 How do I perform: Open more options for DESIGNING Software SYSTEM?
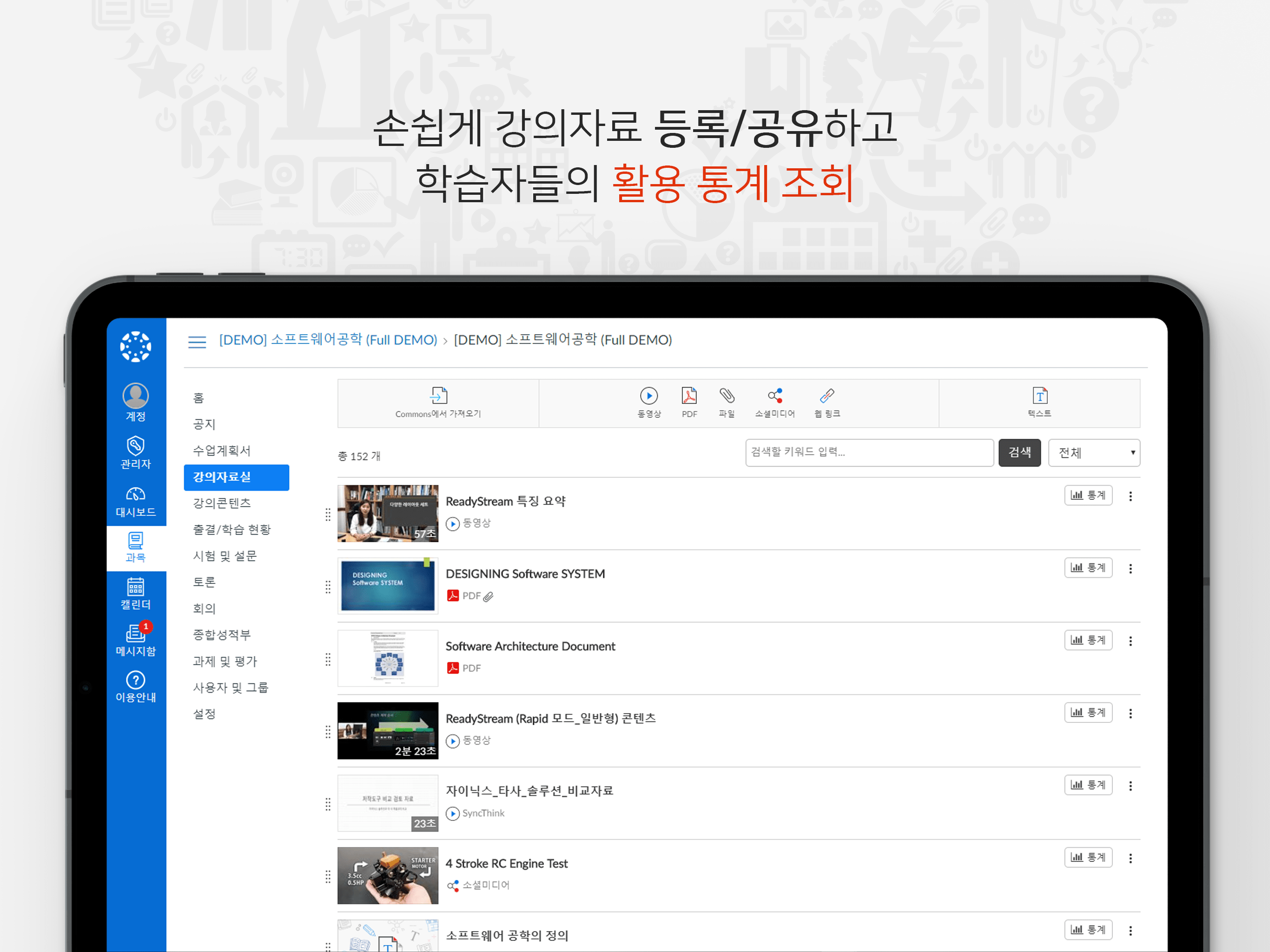[1131, 569]
